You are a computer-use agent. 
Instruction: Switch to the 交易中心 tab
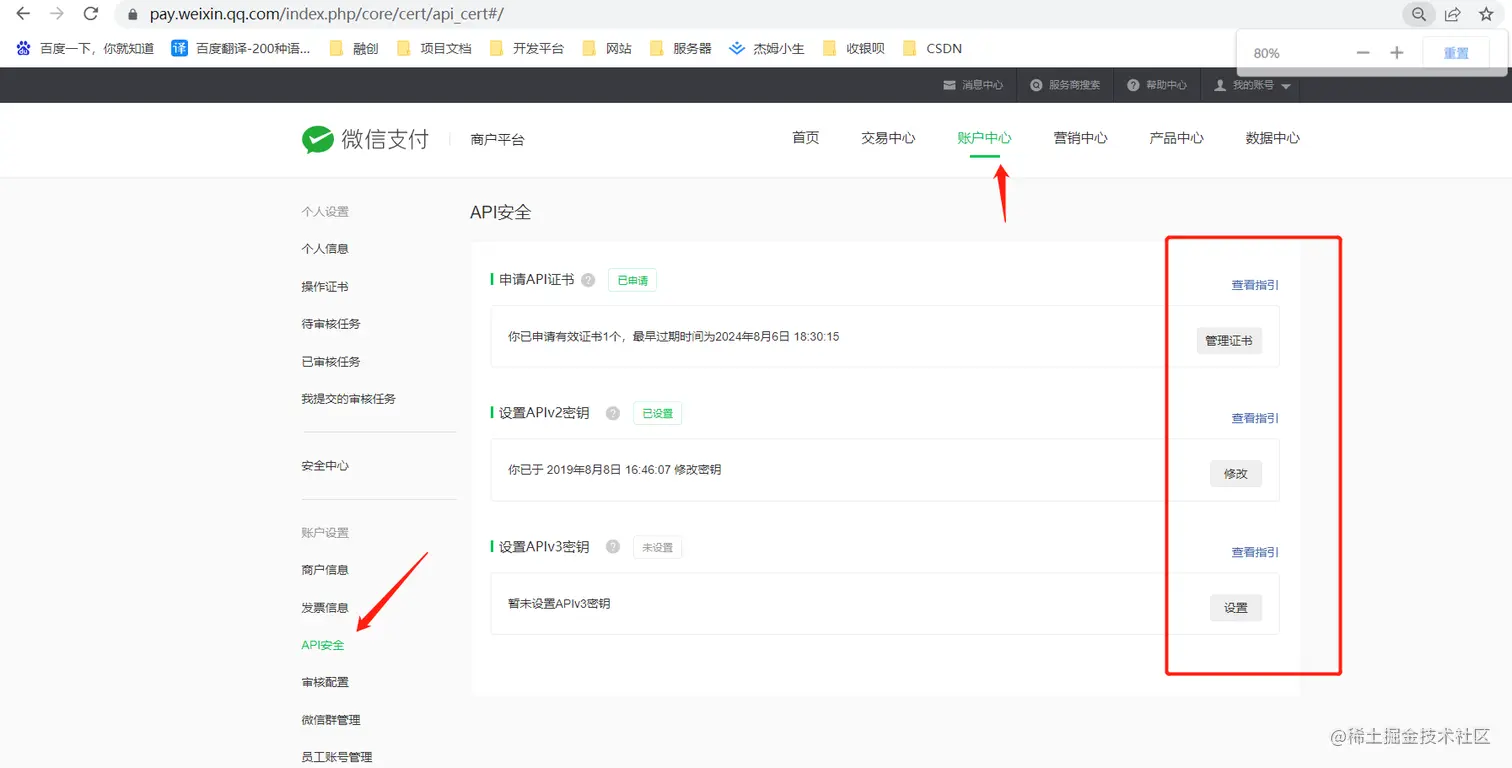click(x=888, y=138)
